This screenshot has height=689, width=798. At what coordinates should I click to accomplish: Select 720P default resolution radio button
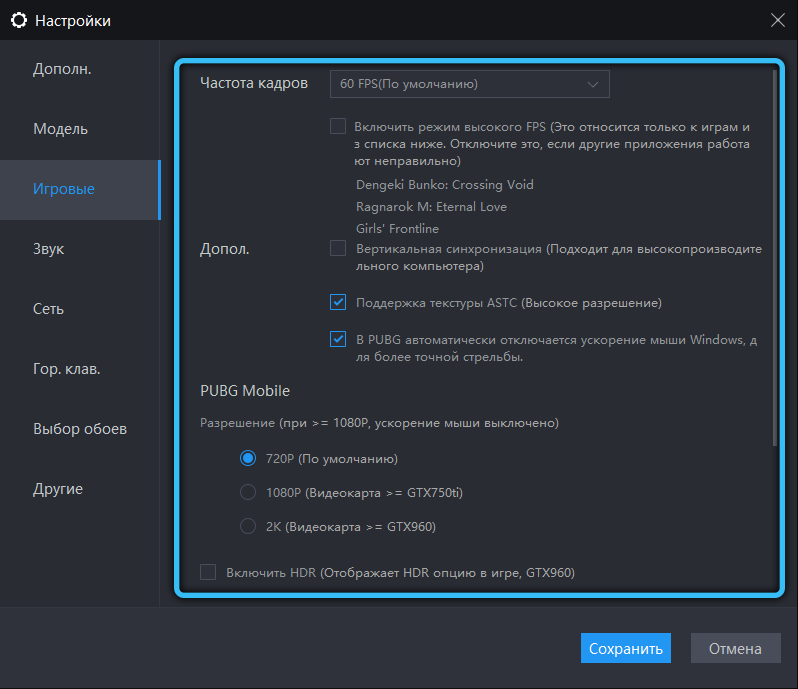point(248,459)
